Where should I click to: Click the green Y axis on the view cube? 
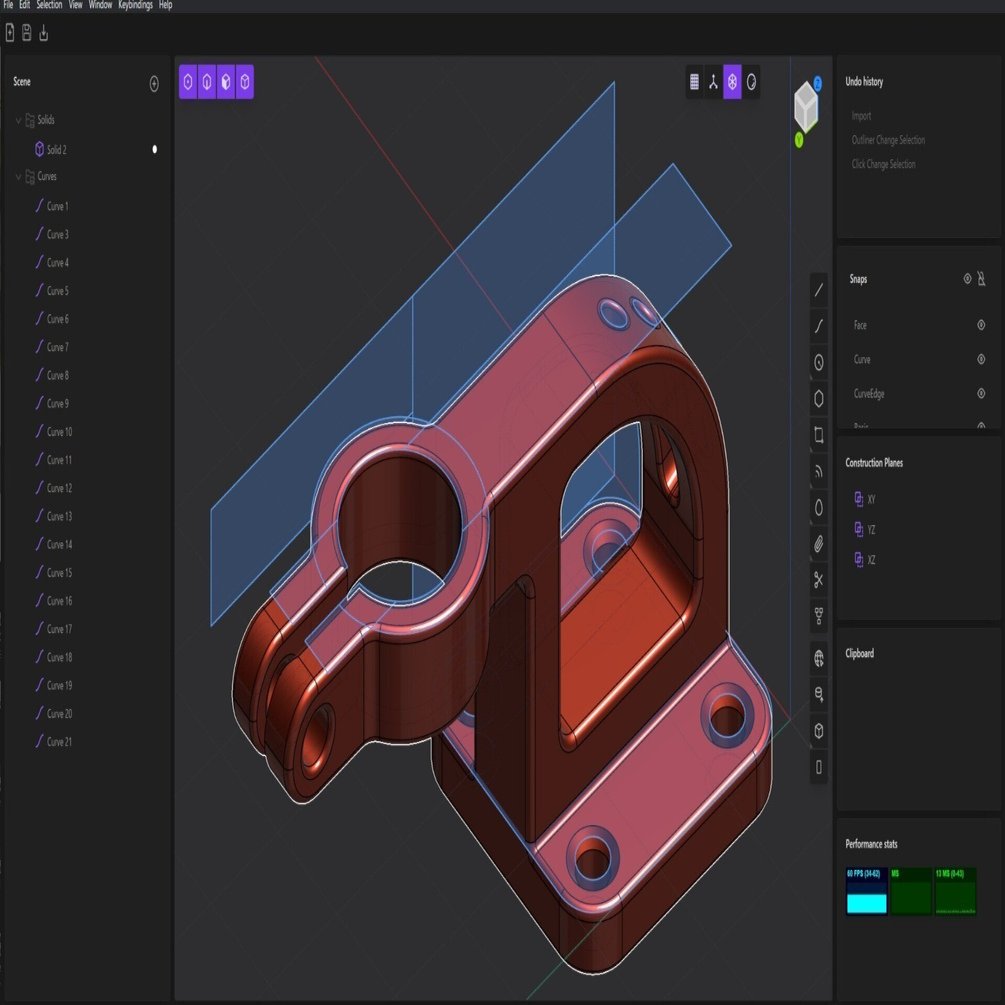[x=799, y=139]
